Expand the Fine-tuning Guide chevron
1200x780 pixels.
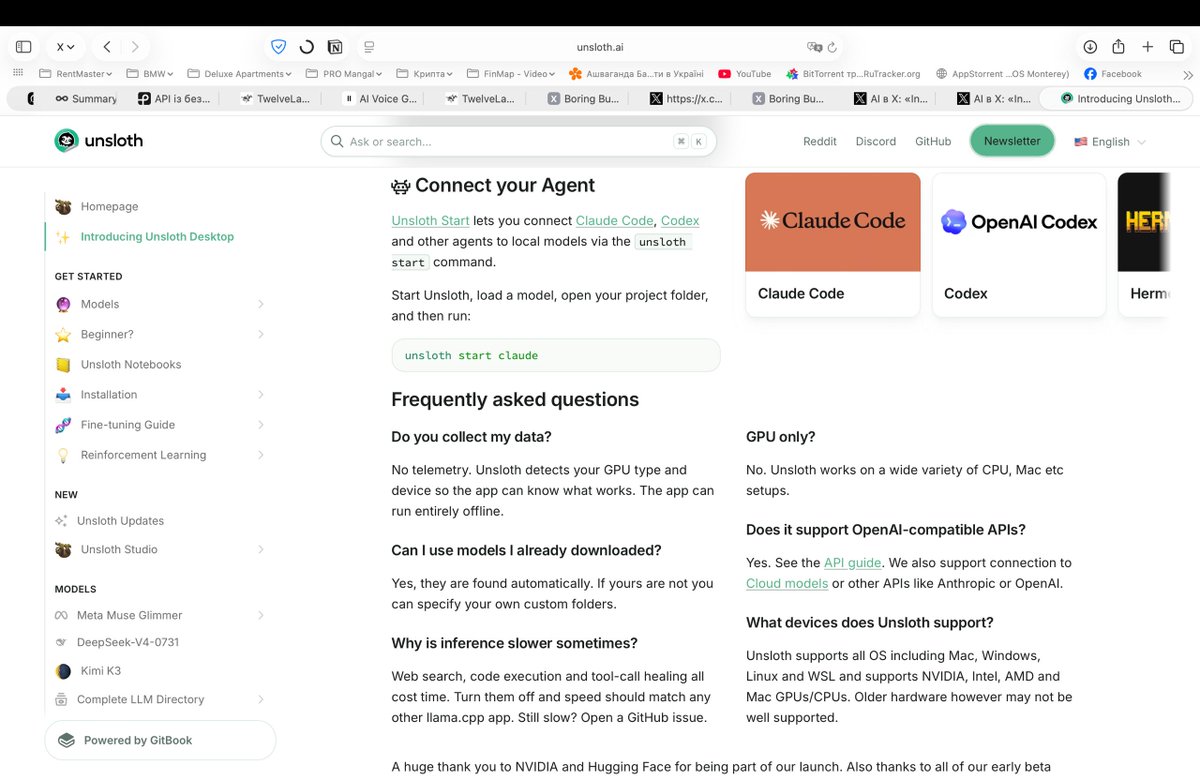click(x=260, y=424)
